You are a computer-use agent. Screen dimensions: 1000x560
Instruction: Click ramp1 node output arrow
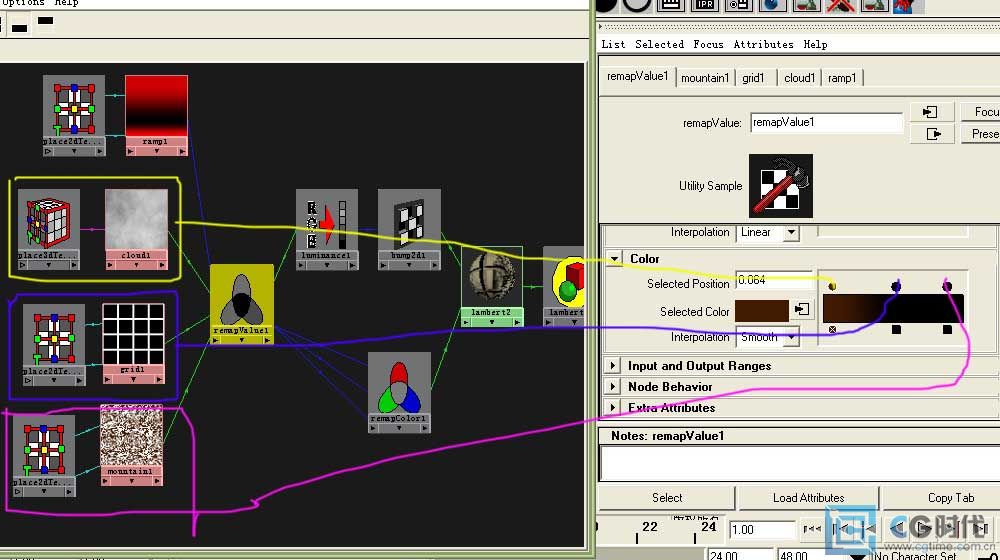(182, 151)
